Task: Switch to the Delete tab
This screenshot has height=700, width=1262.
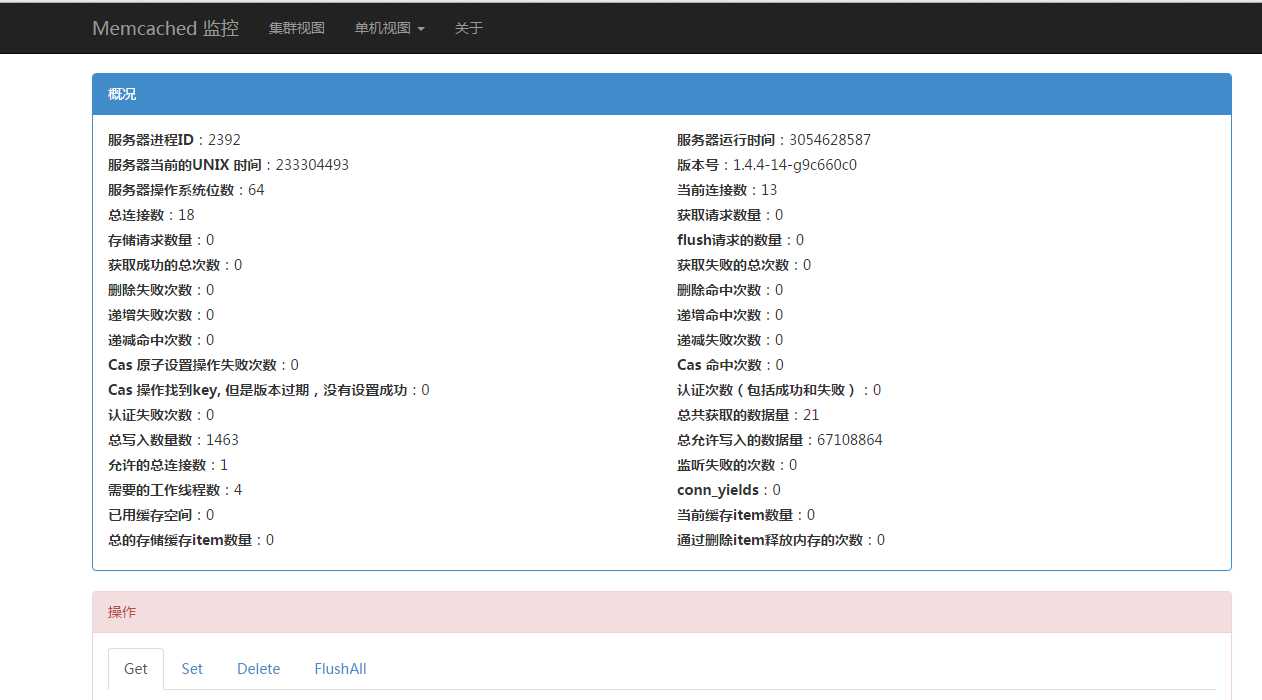Action: point(258,669)
